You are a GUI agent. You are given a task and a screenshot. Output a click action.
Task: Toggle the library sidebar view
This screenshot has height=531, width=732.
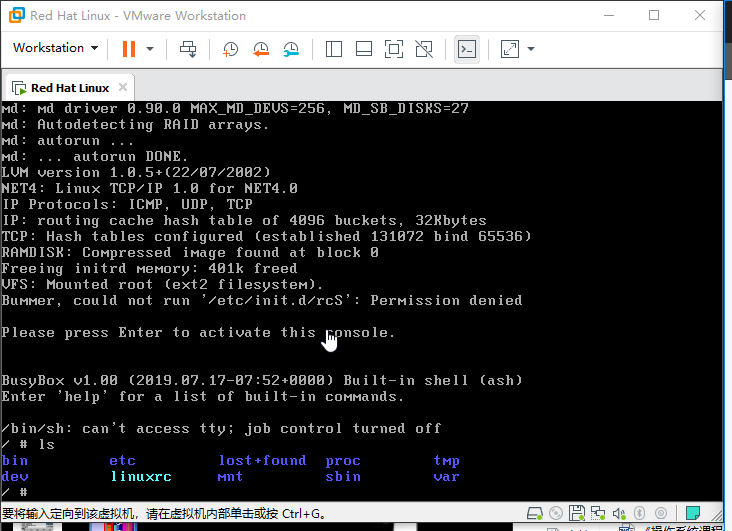coord(333,49)
